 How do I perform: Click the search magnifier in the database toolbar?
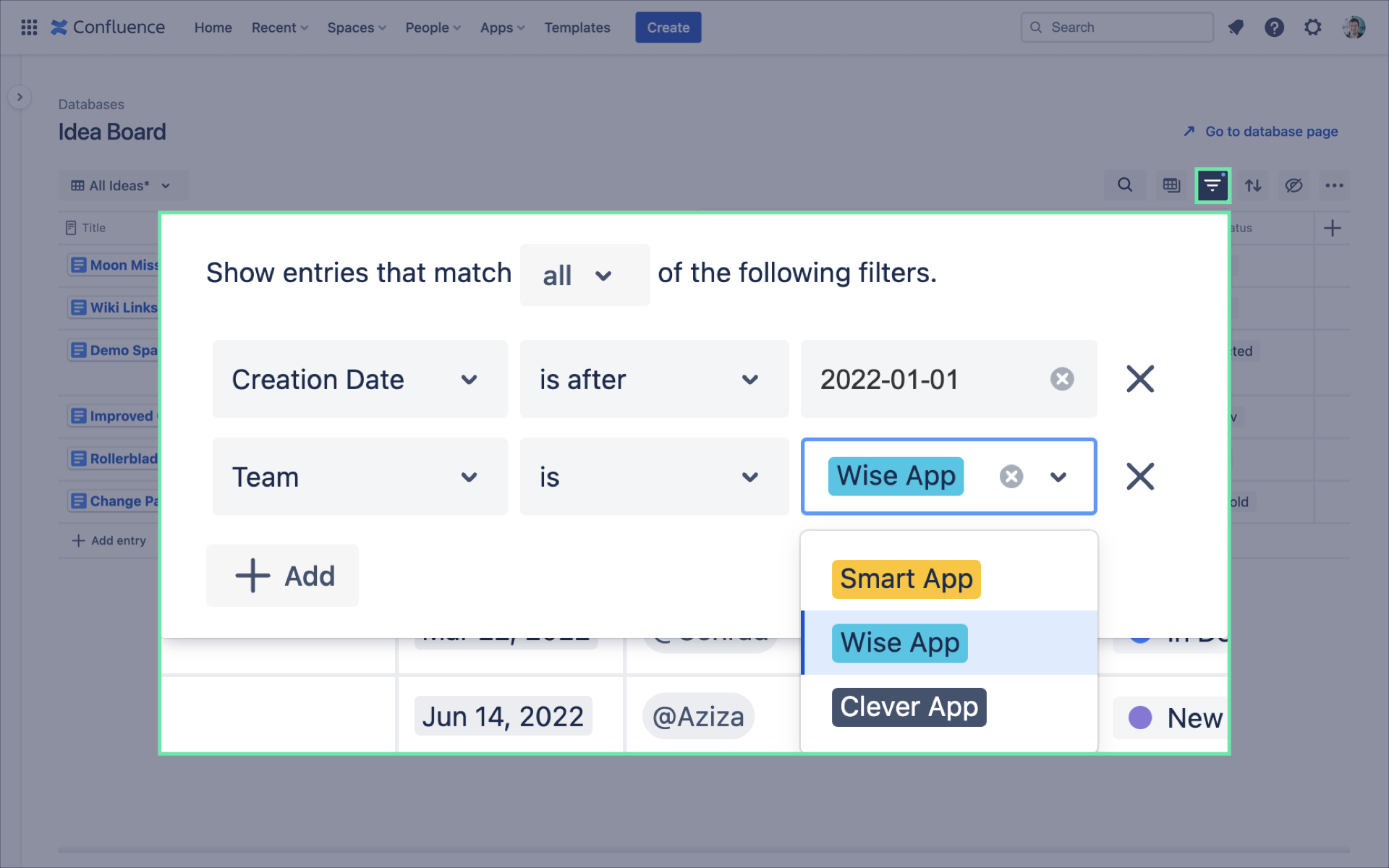click(x=1124, y=185)
